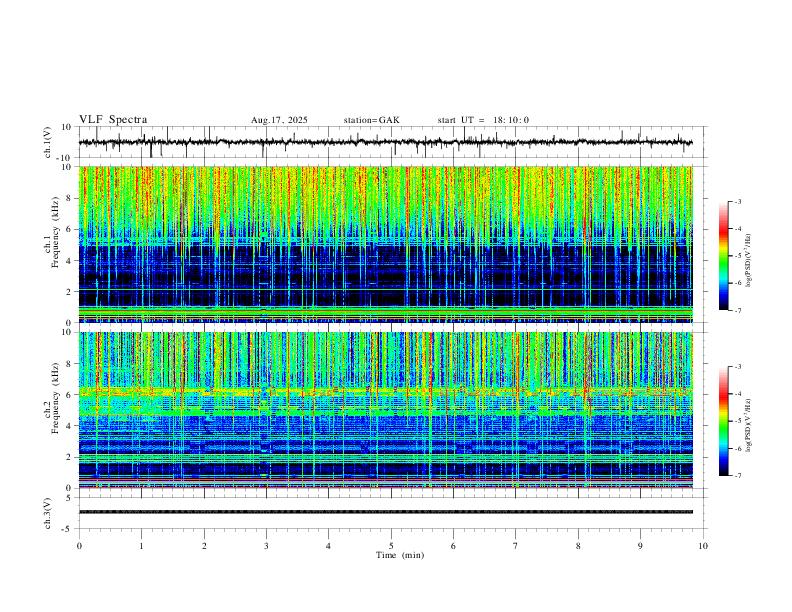Click the "-7" label on ch.1 colorbar
This screenshot has width=792, height=612.
tap(737, 310)
